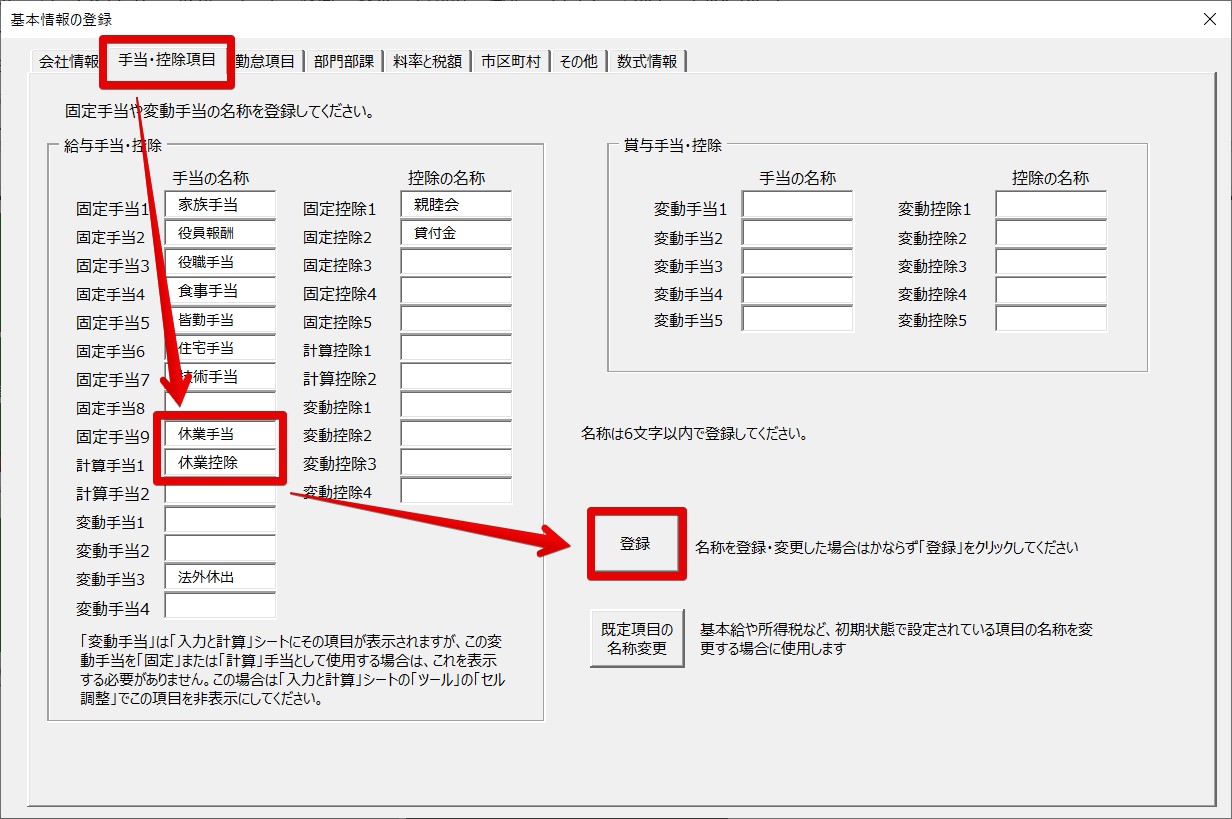This screenshot has width=1232, height=819.
Task: Switch to the 会社情報 tab
Action: tap(68, 62)
